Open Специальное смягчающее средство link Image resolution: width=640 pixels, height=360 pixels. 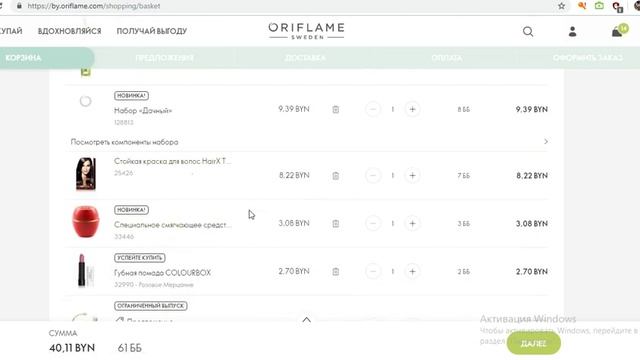tap(173, 225)
